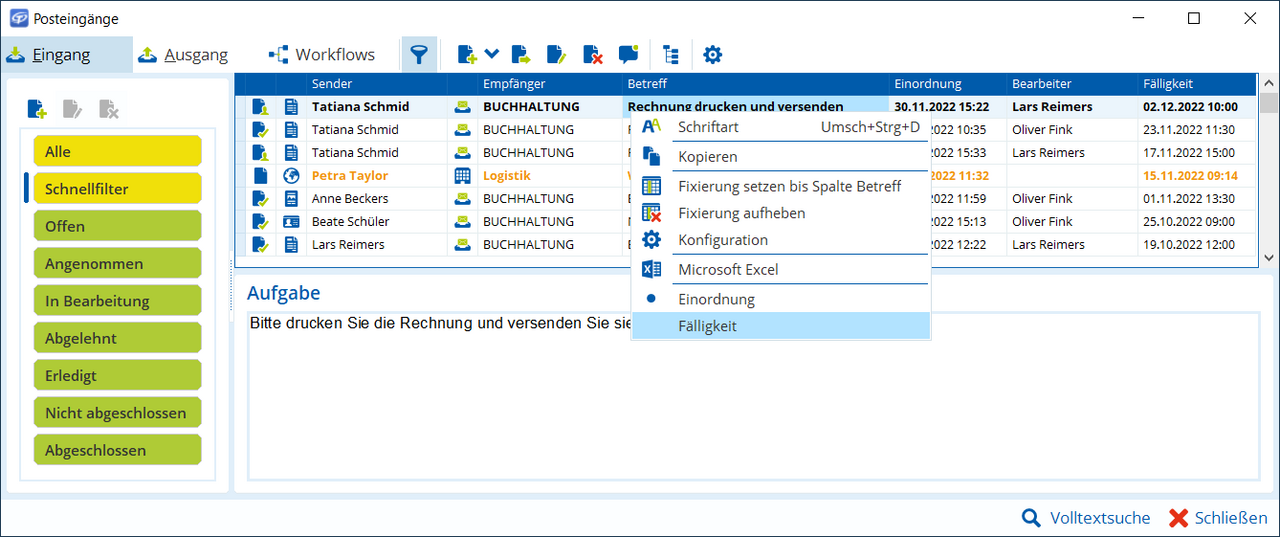Toggle the funnel filter icon in toolbar
This screenshot has height=537, width=1280.
click(419, 55)
